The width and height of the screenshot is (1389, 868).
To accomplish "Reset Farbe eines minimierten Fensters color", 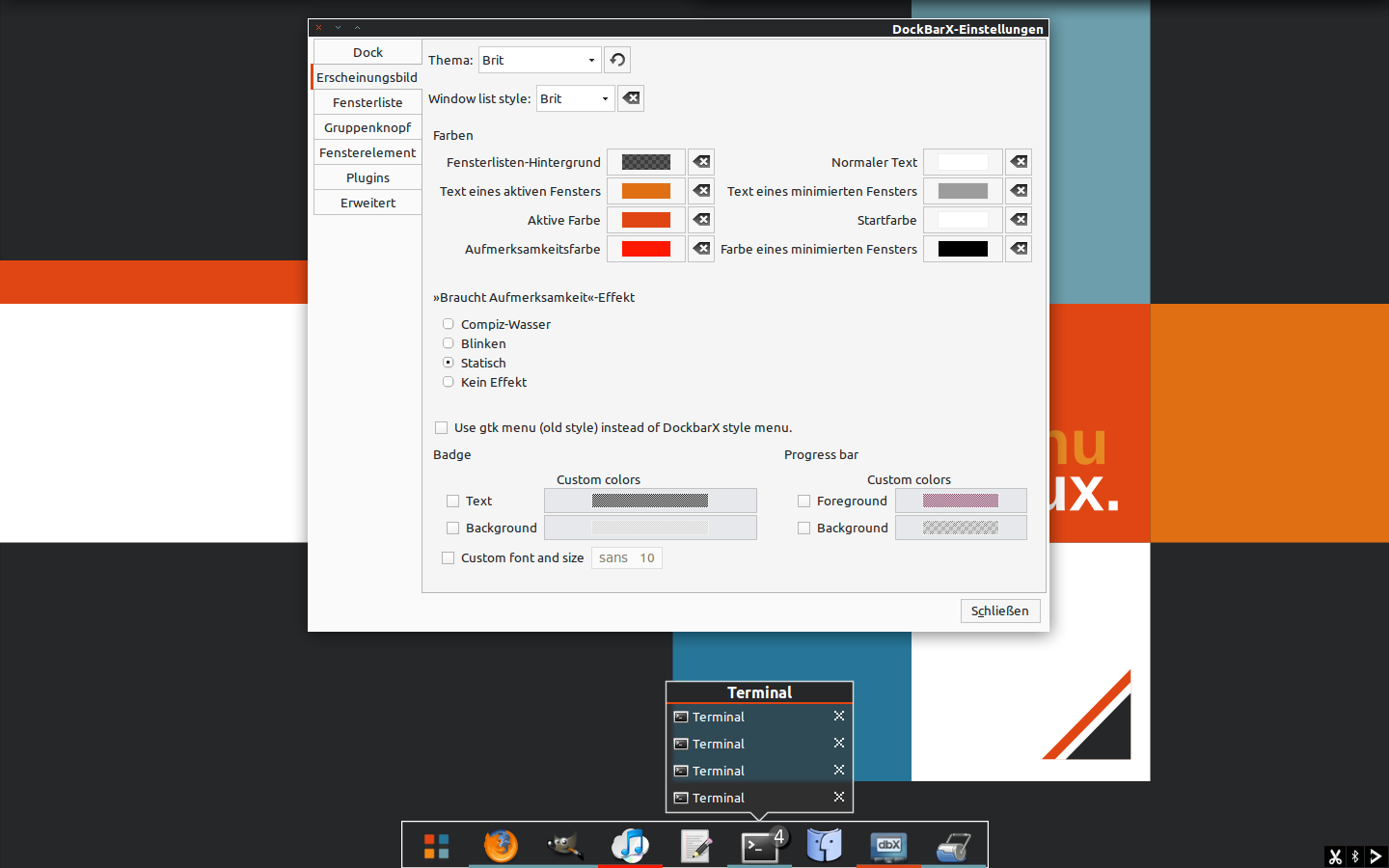I will coord(1019,249).
